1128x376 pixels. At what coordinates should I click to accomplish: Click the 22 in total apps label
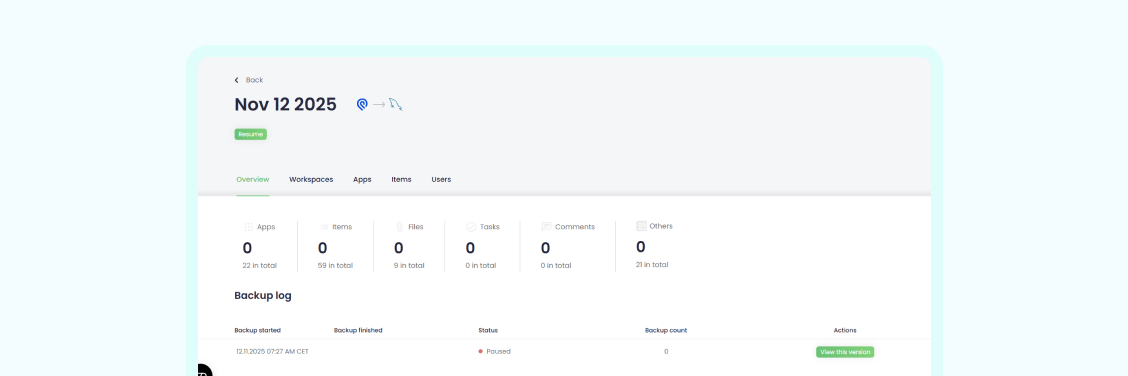(x=260, y=265)
